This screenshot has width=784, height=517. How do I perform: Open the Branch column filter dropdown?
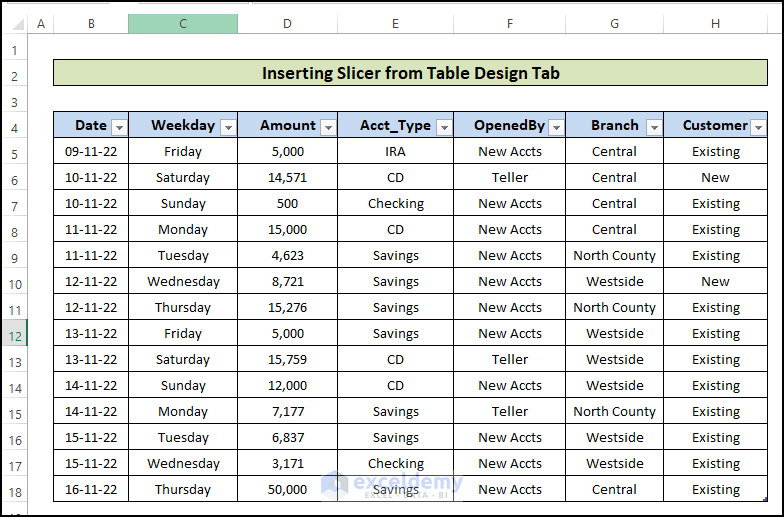653,127
